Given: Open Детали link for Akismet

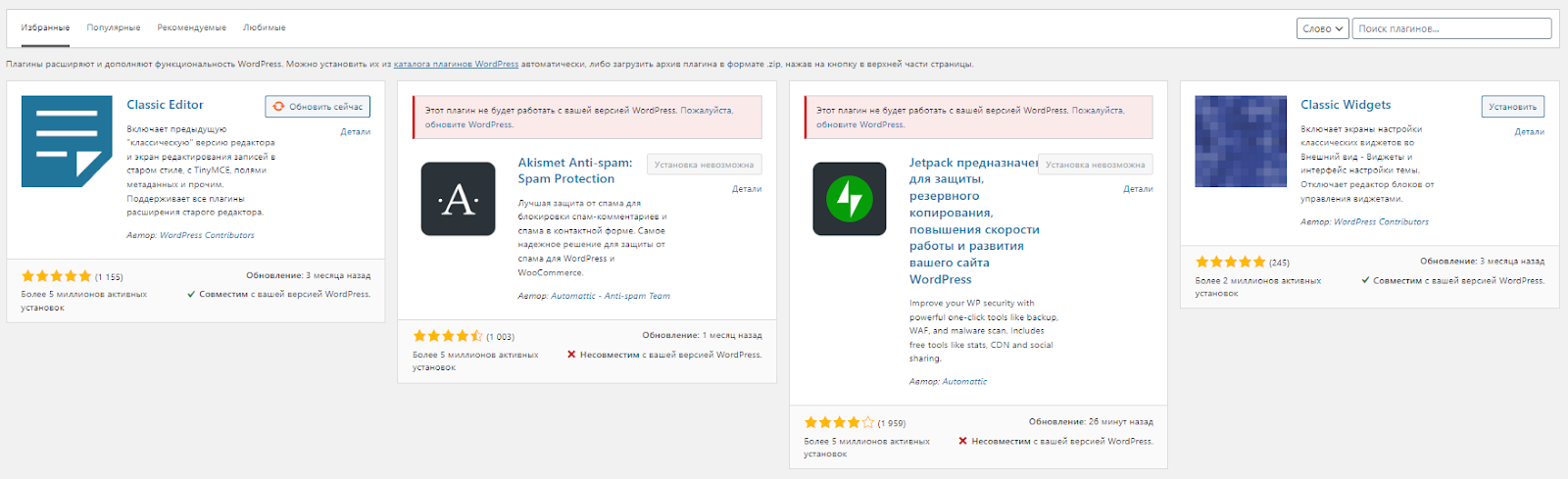Looking at the screenshot, I should click(x=747, y=189).
